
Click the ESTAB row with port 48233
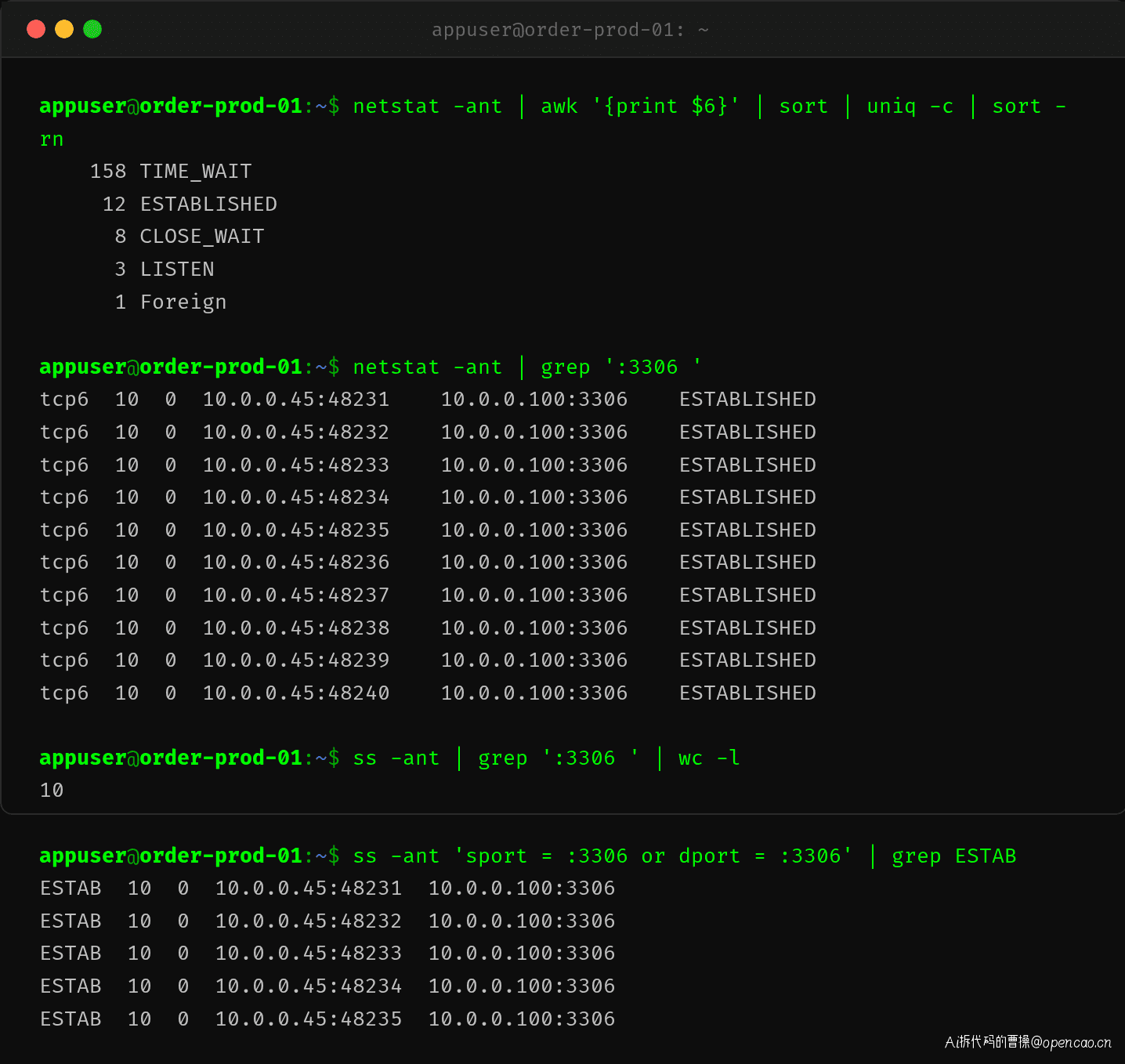coord(327,954)
